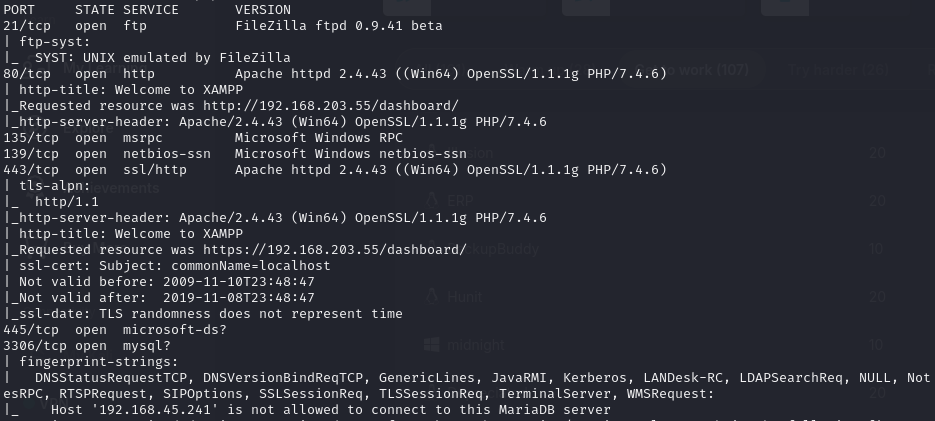The width and height of the screenshot is (935, 421).
Task: Click the PORT column header text
Action: [x=20, y=9]
